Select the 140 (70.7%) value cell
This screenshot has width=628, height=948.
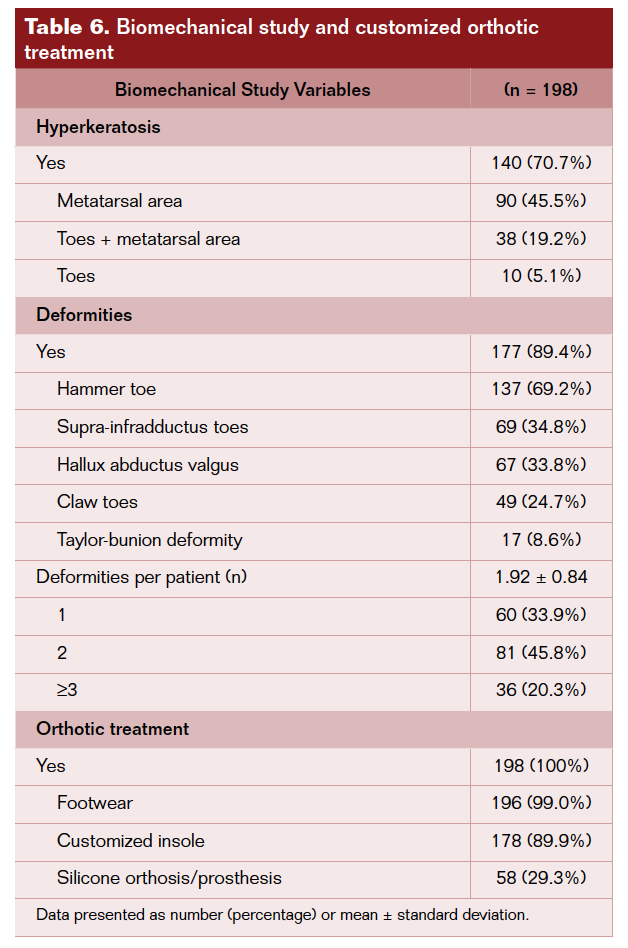coord(541,164)
